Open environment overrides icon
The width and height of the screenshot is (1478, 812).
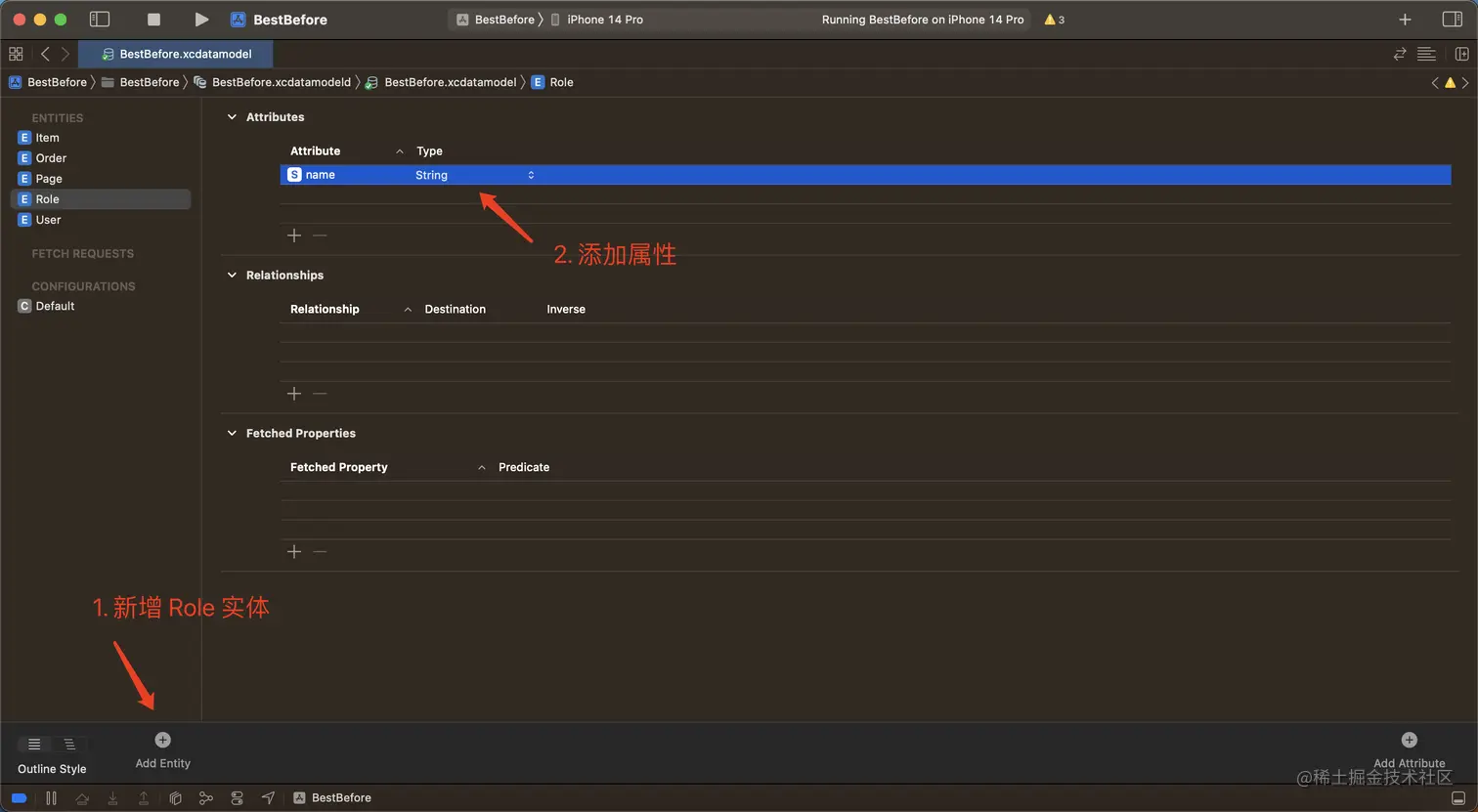click(237, 798)
